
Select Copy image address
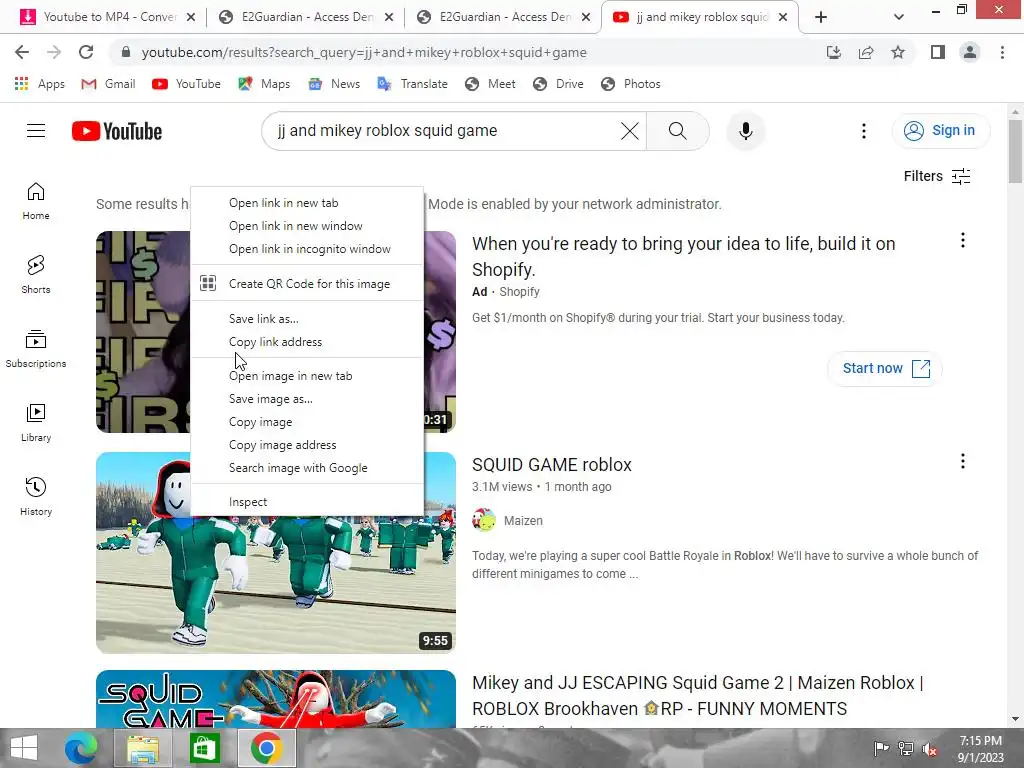(308, 445)
